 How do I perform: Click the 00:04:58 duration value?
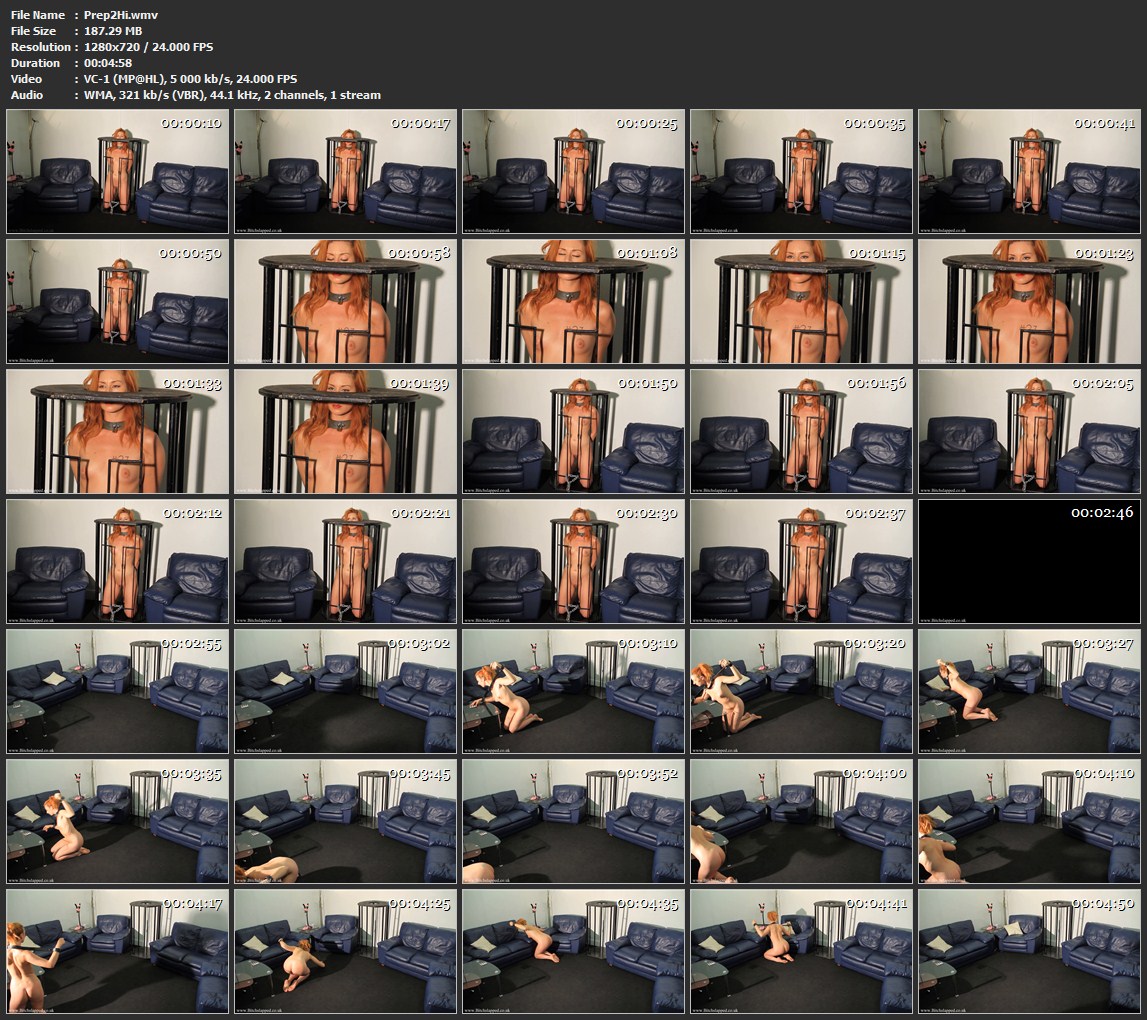coord(107,63)
